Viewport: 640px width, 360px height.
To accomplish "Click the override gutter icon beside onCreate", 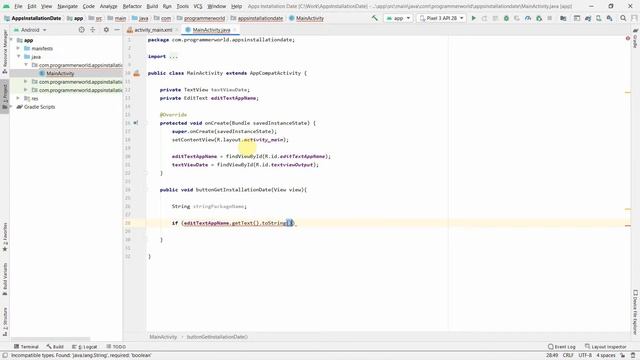I will coord(136,123).
